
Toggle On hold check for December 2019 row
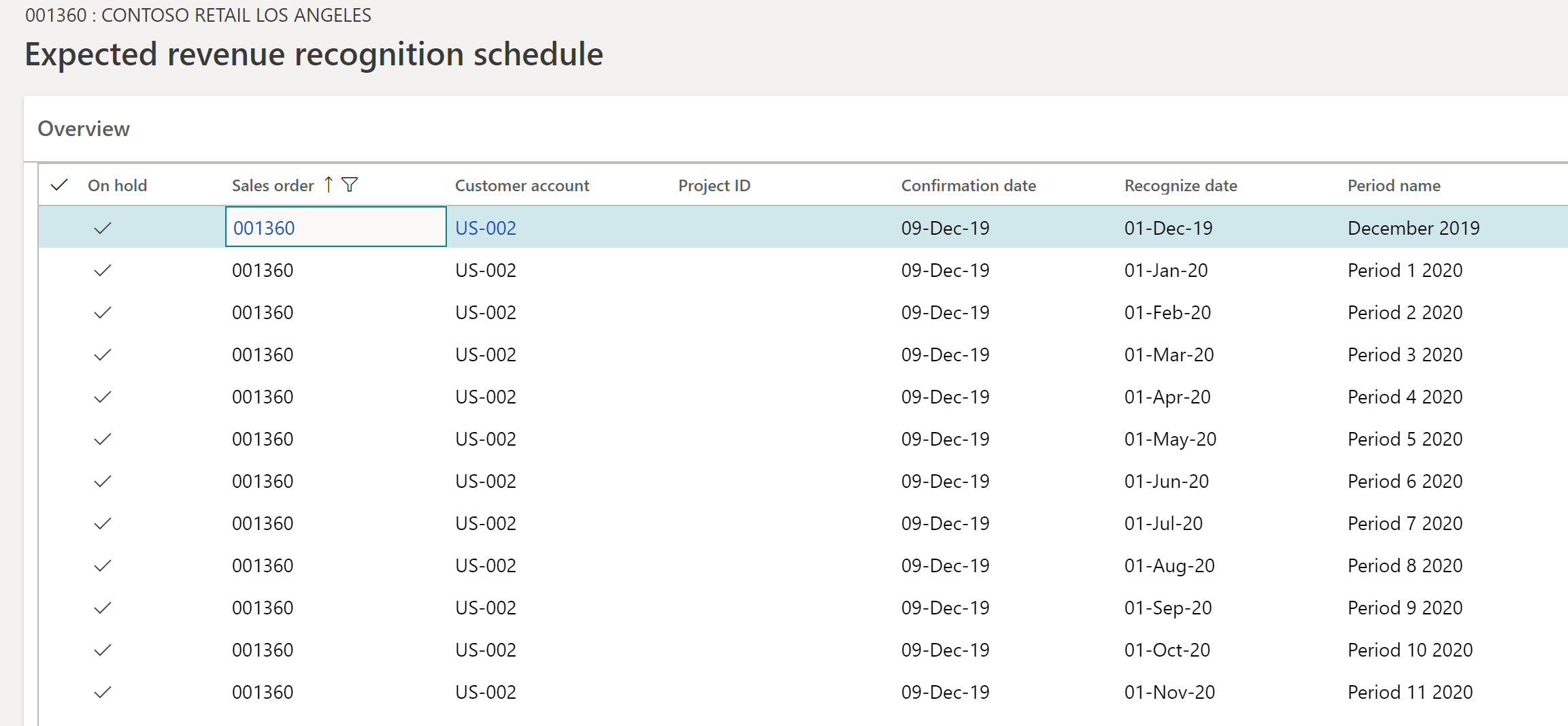click(102, 228)
